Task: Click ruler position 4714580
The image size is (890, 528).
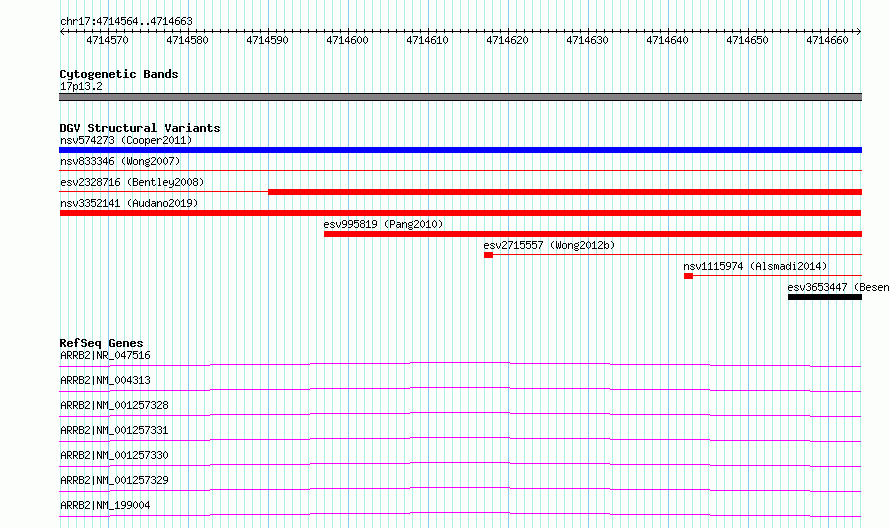Action: click(187, 40)
